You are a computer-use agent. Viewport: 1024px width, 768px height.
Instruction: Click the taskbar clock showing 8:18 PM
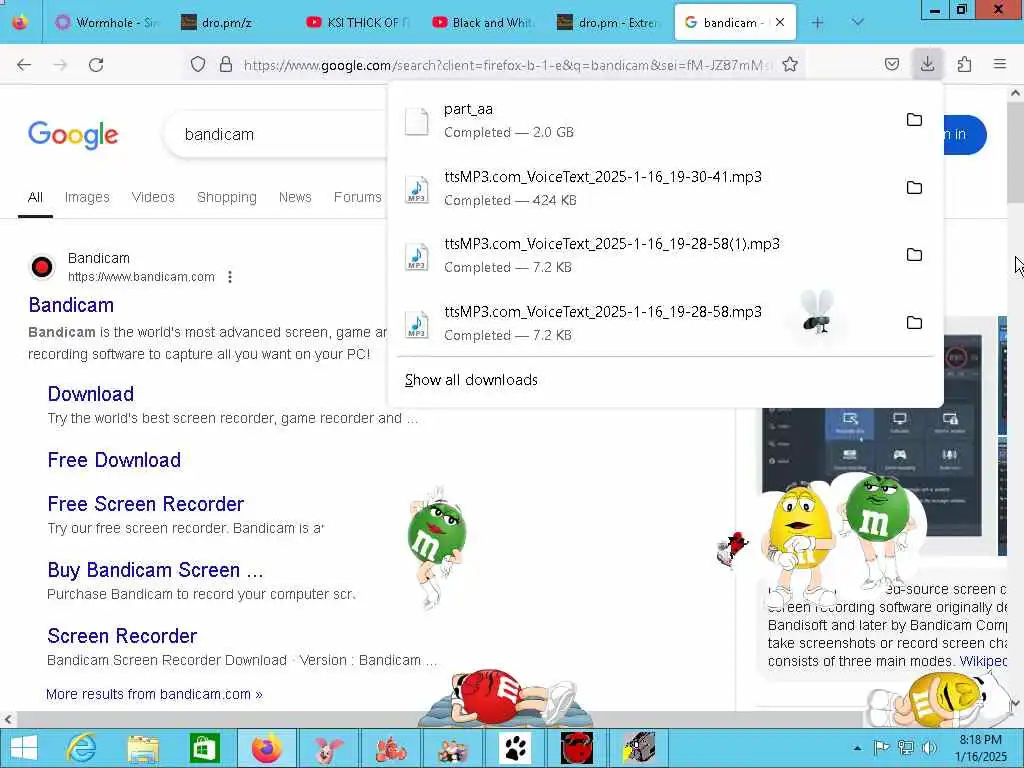[x=980, y=748]
